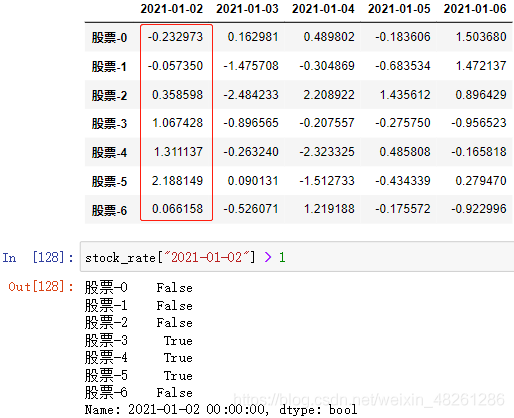Click cell value -2.323325

tap(327, 152)
